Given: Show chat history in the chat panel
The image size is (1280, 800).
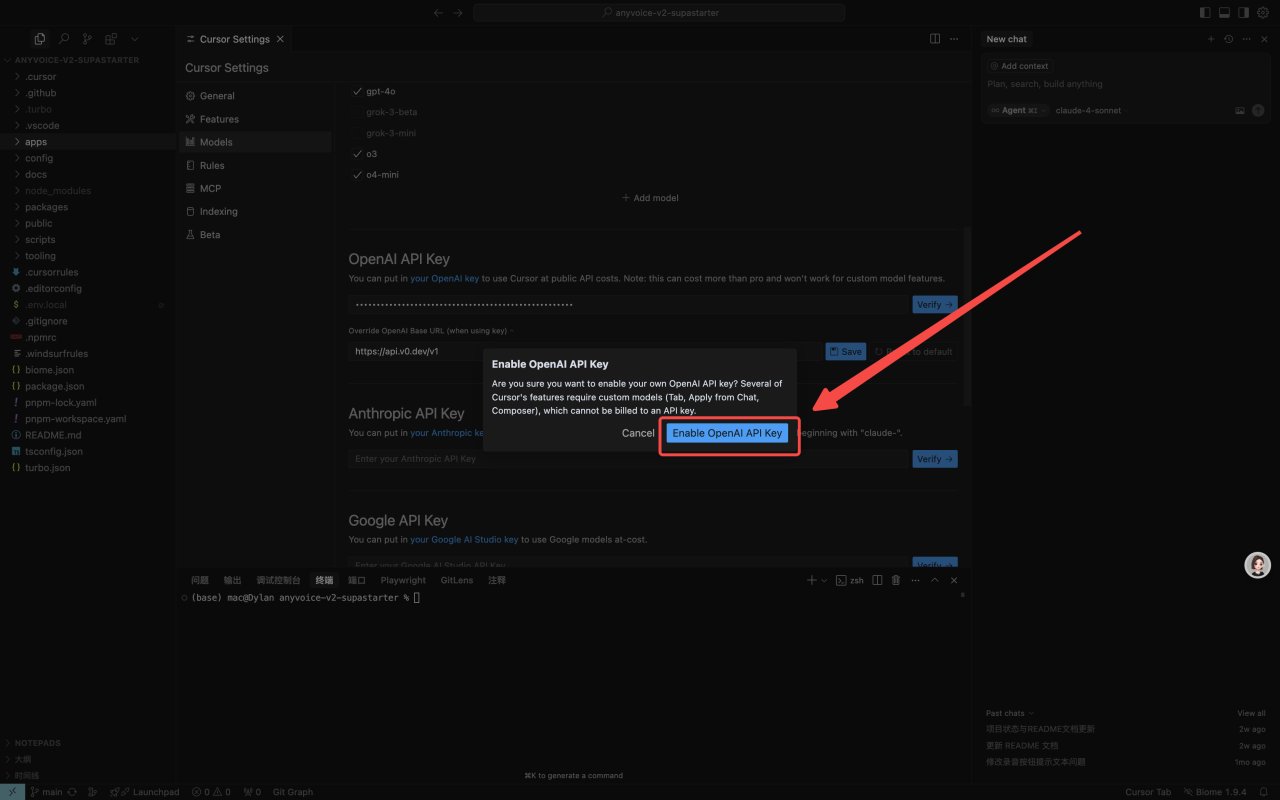Looking at the screenshot, I should 1229,39.
